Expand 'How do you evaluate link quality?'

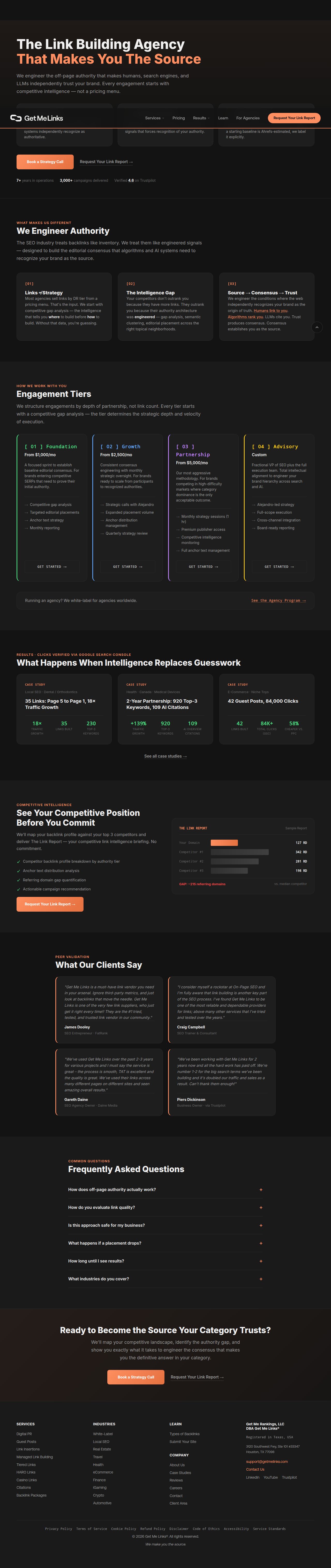(x=165, y=1208)
